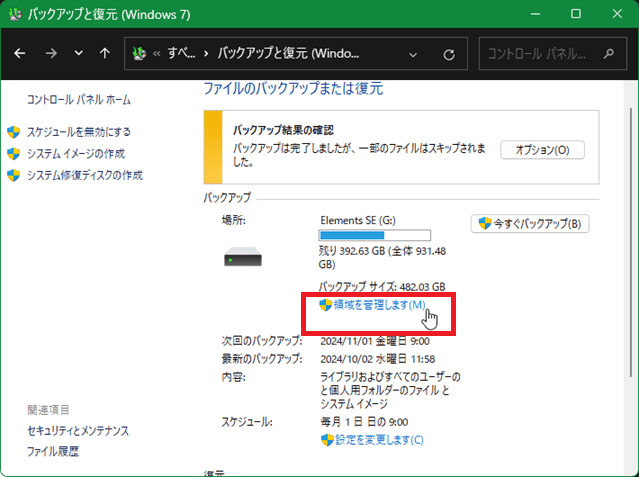Open the recent locations dropdown chevron

78,54
